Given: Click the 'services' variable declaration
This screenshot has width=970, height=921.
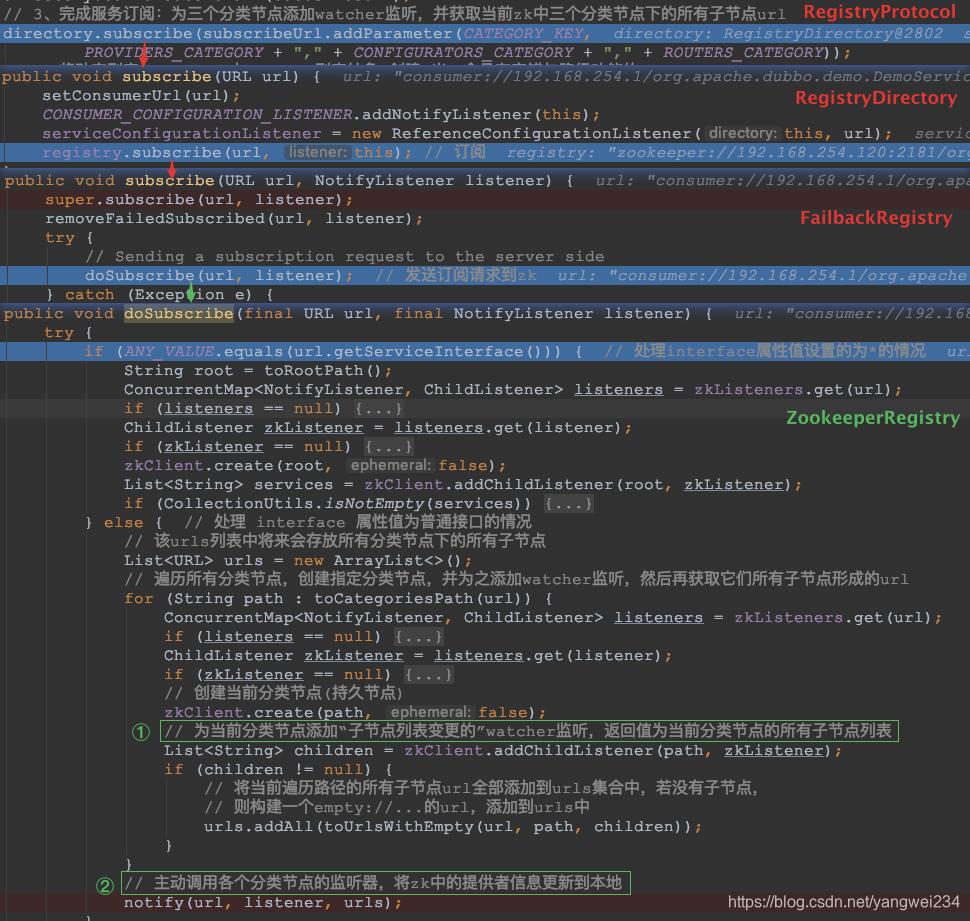Looking at the screenshot, I should [x=293, y=484].
